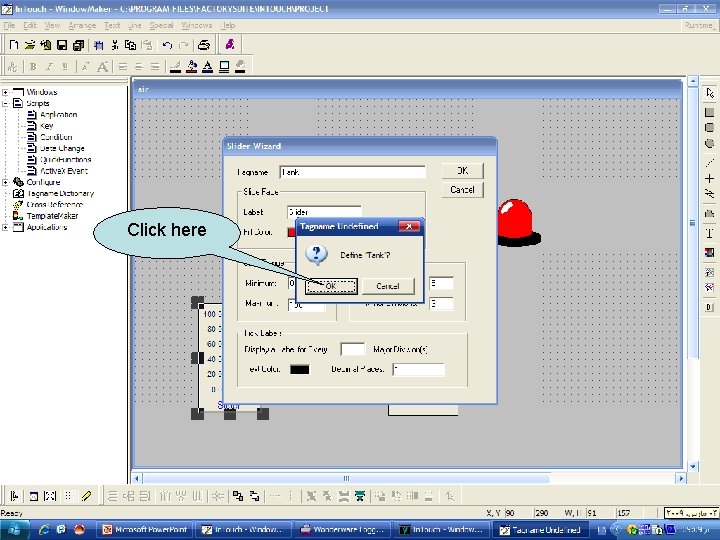Click the New Window toolbar icon
720x540 pixels.
pyautogui.click(x=14, y=45)
